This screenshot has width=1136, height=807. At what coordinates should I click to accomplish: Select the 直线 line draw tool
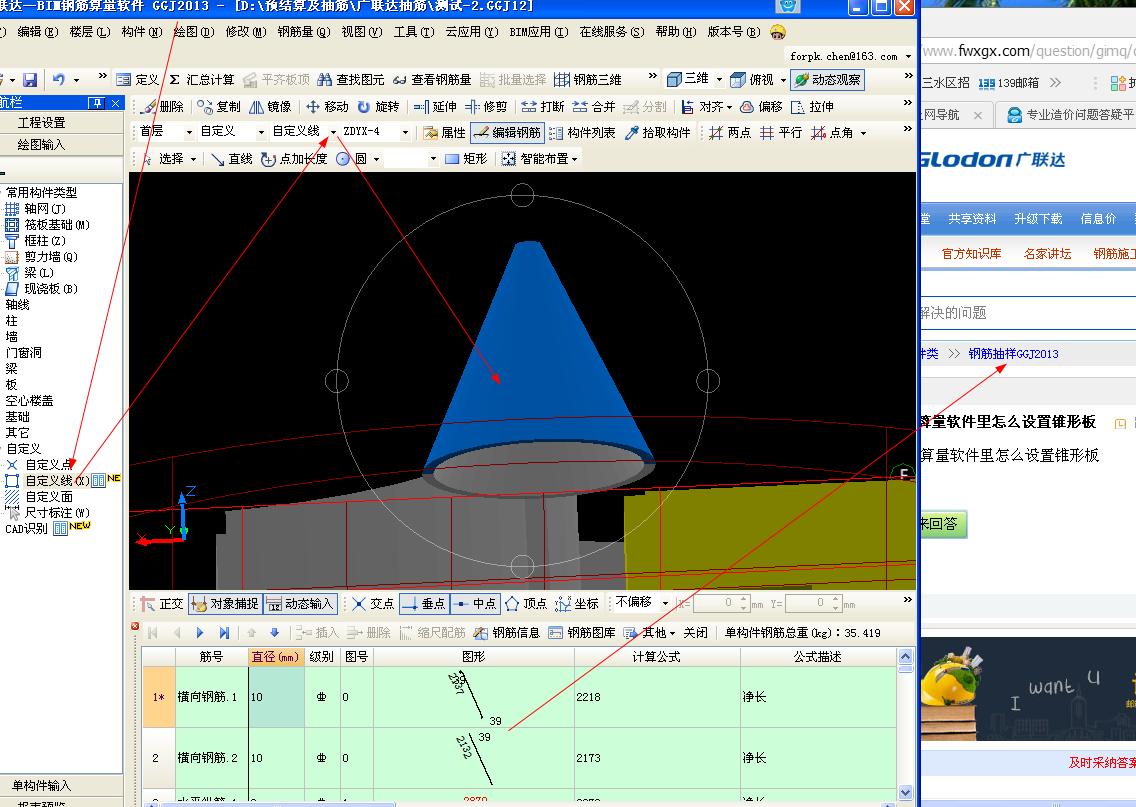(231, 159)
